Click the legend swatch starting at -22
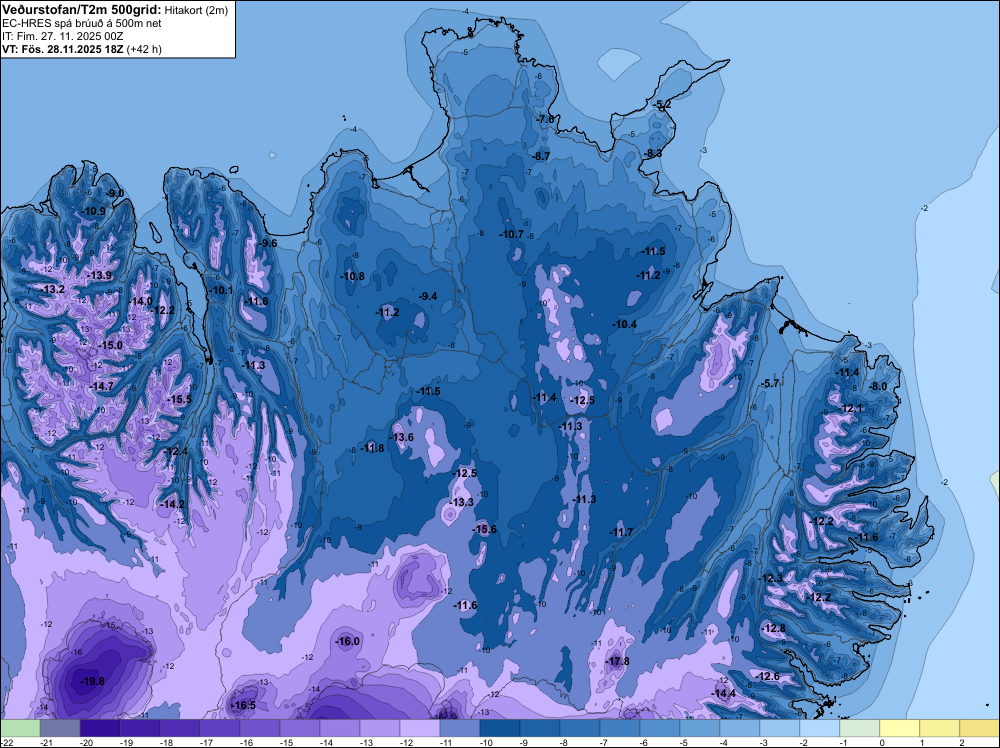The width and height of the screenshot is (1000, 748). click(x=20, y=728)
